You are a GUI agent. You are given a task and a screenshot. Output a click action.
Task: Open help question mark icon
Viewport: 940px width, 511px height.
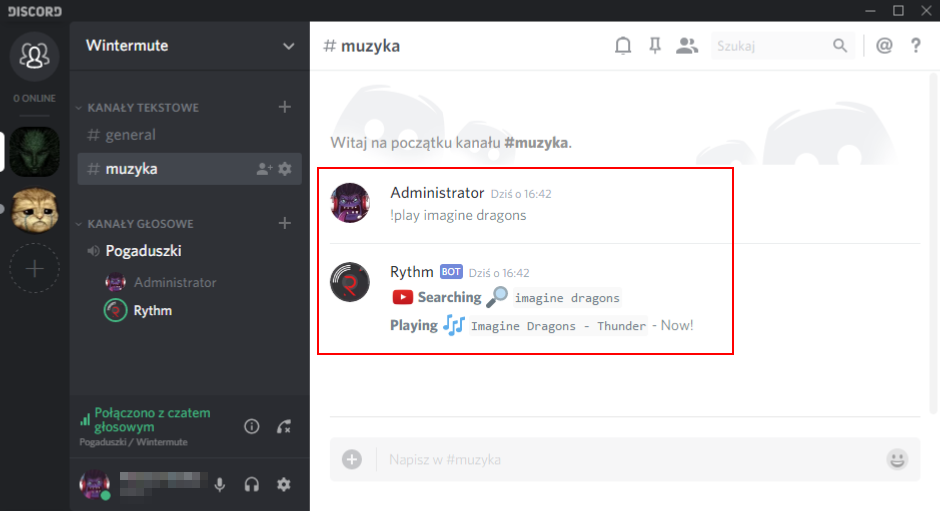pyautogui.click(x=915, y=46)
